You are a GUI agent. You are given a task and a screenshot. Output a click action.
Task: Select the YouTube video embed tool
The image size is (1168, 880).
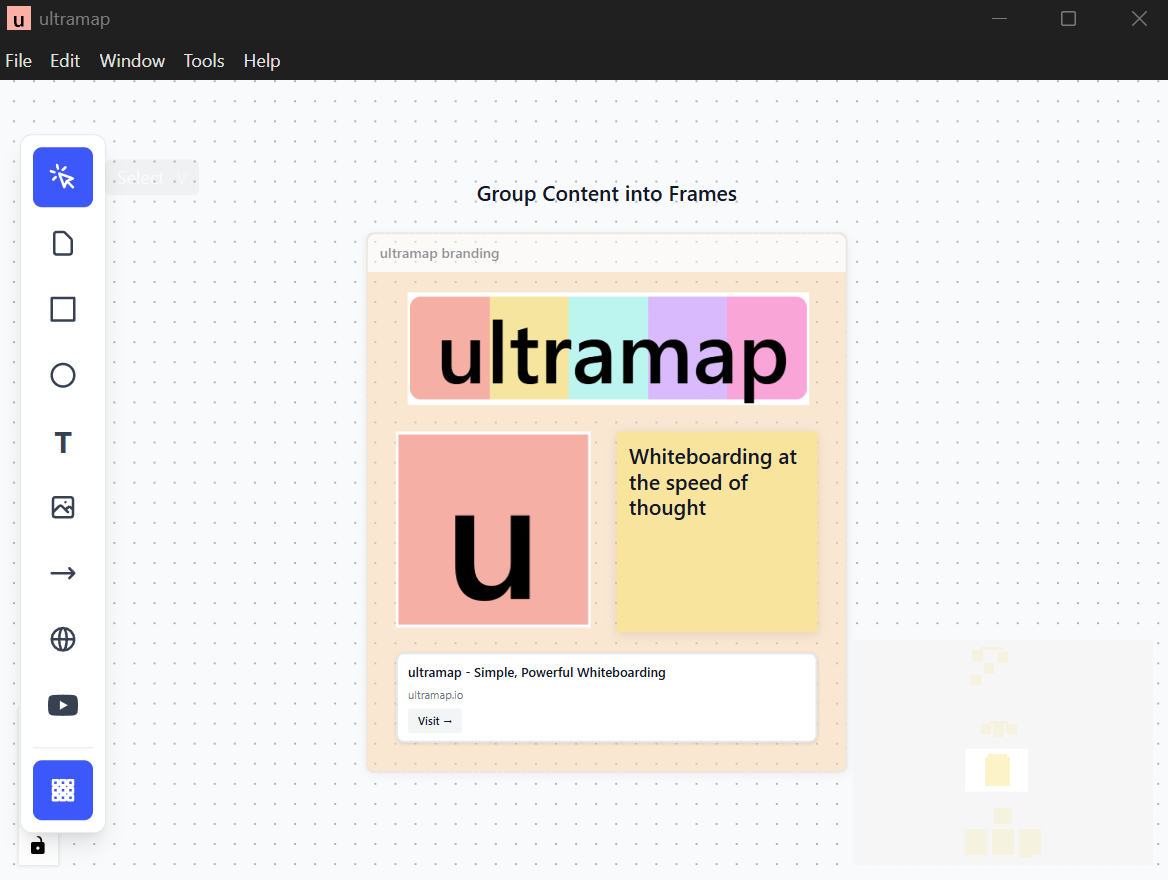pyautogui.click(x=63, y=705)
